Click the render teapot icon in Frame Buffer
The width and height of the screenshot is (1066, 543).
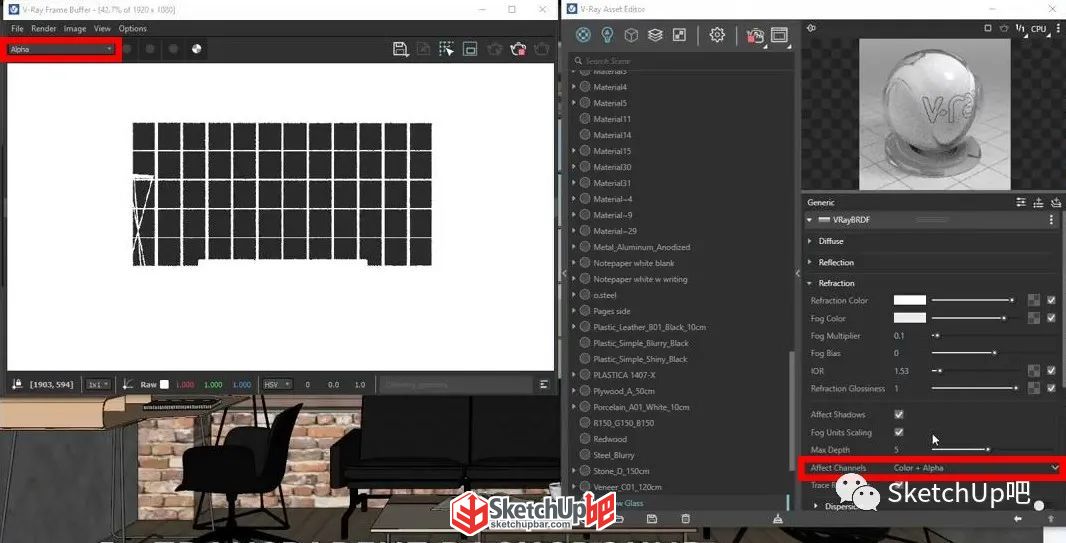pyautogui.click(x=542, y=49)
